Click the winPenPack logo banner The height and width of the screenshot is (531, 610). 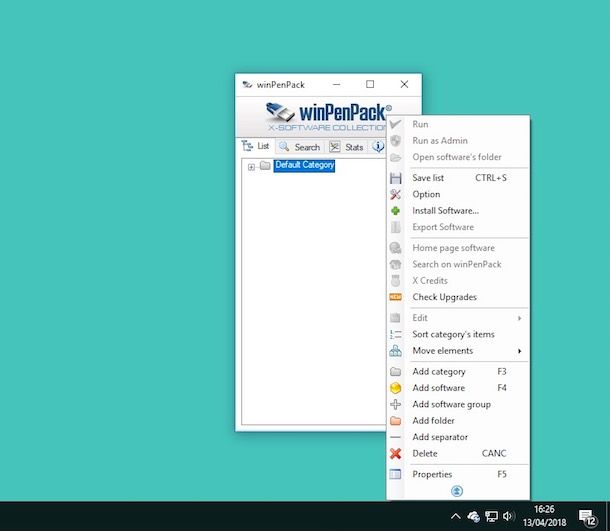click(329, 117)
